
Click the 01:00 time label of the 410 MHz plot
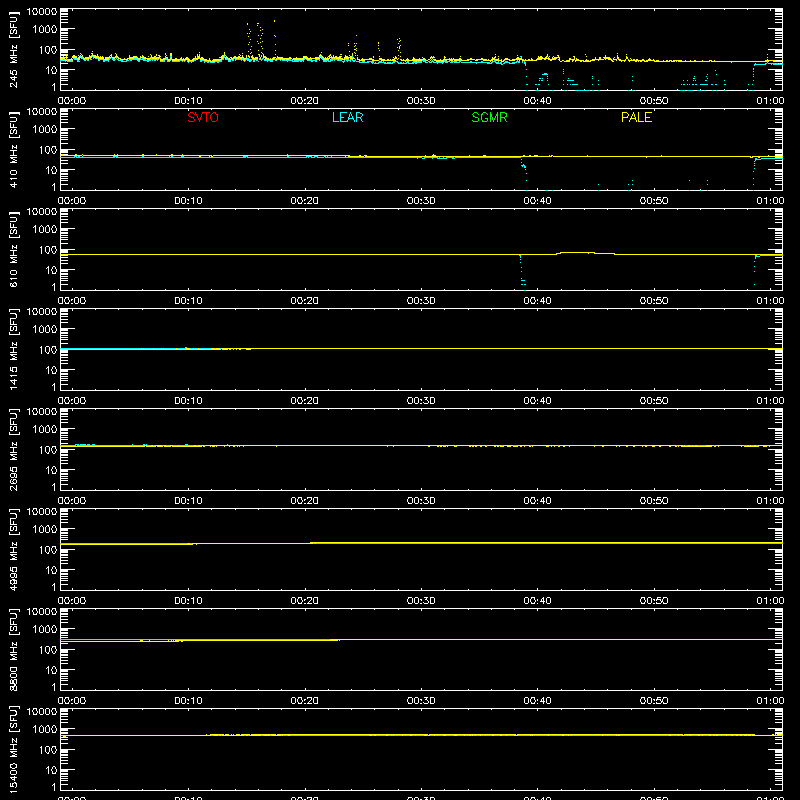(x=770, y=201)
